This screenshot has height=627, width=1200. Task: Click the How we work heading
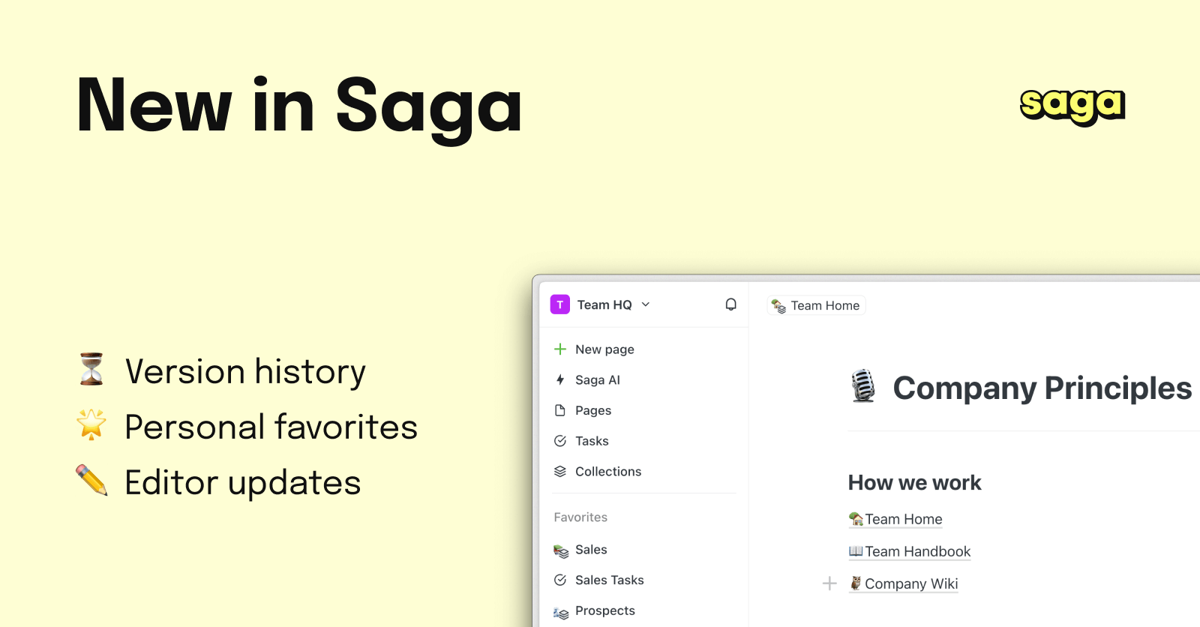914,483
